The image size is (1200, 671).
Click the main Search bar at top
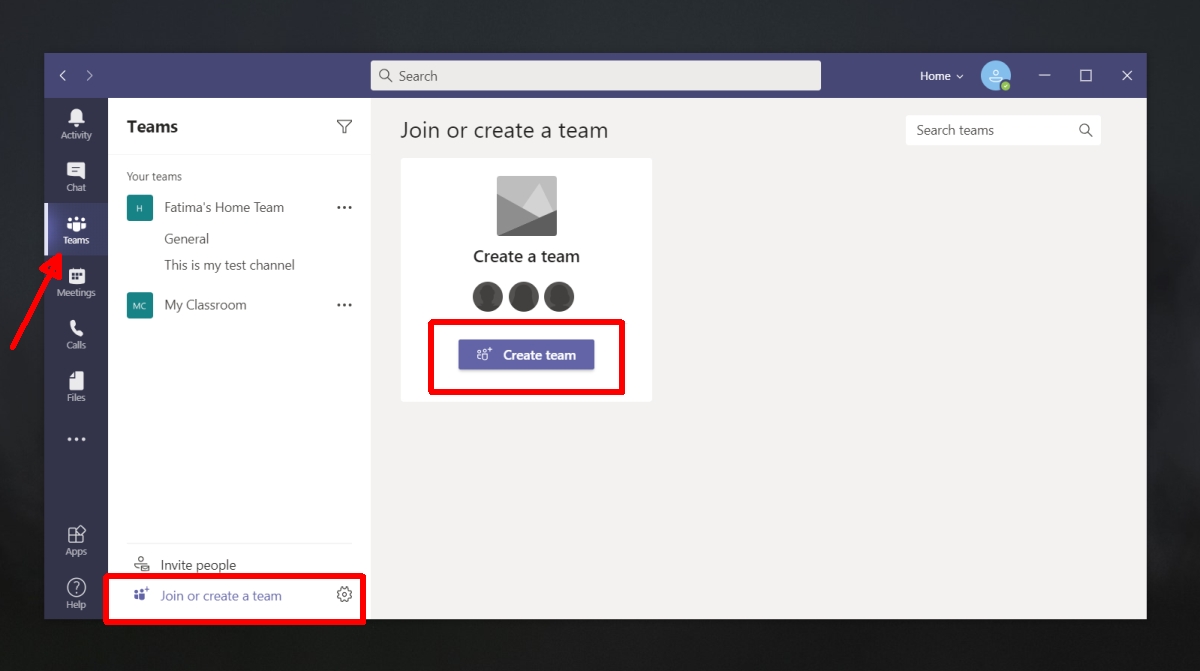tap(596, 76)
